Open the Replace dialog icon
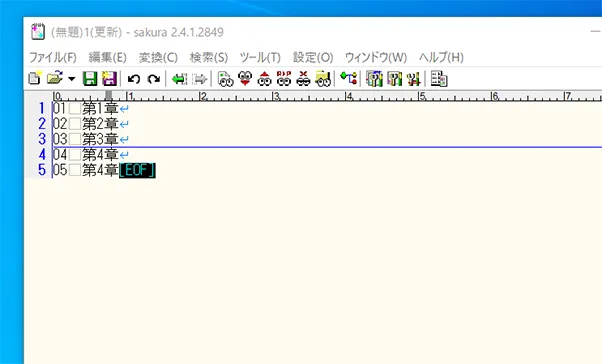602x364 pixels. coord(284,78)
